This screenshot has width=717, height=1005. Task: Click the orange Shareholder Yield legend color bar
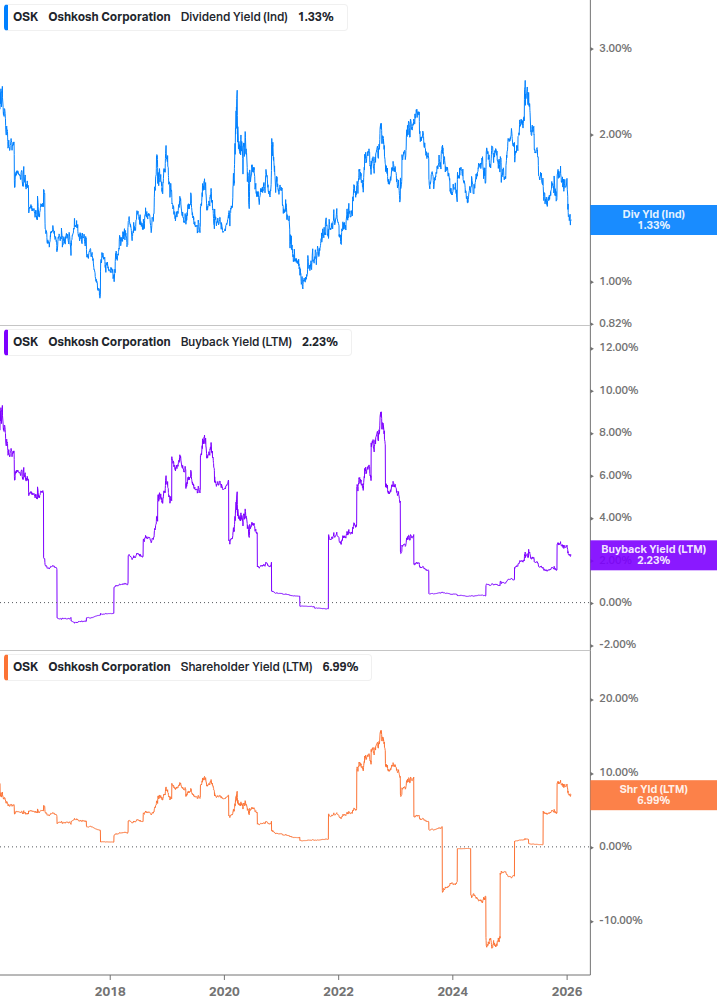6,667
